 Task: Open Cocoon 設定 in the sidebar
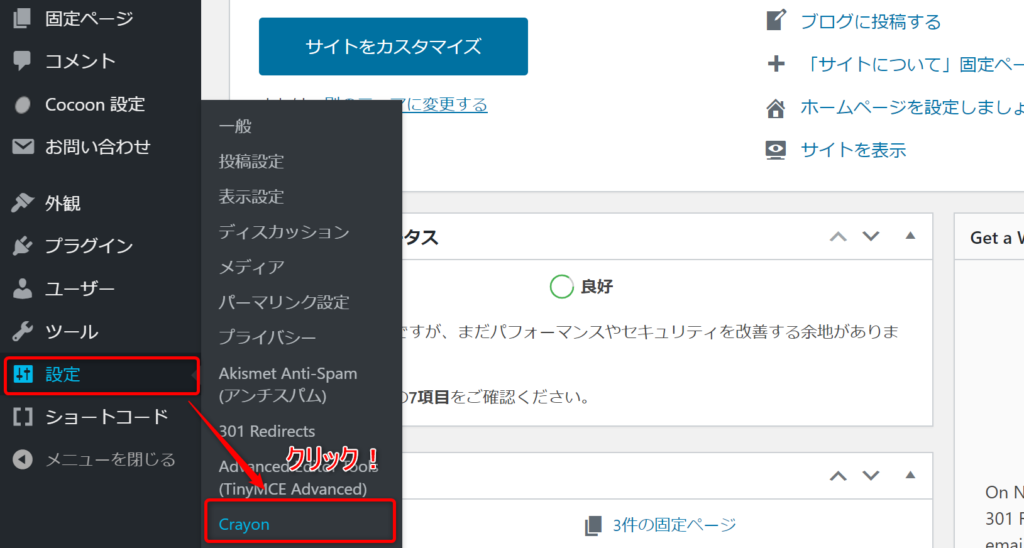(95, 105)
